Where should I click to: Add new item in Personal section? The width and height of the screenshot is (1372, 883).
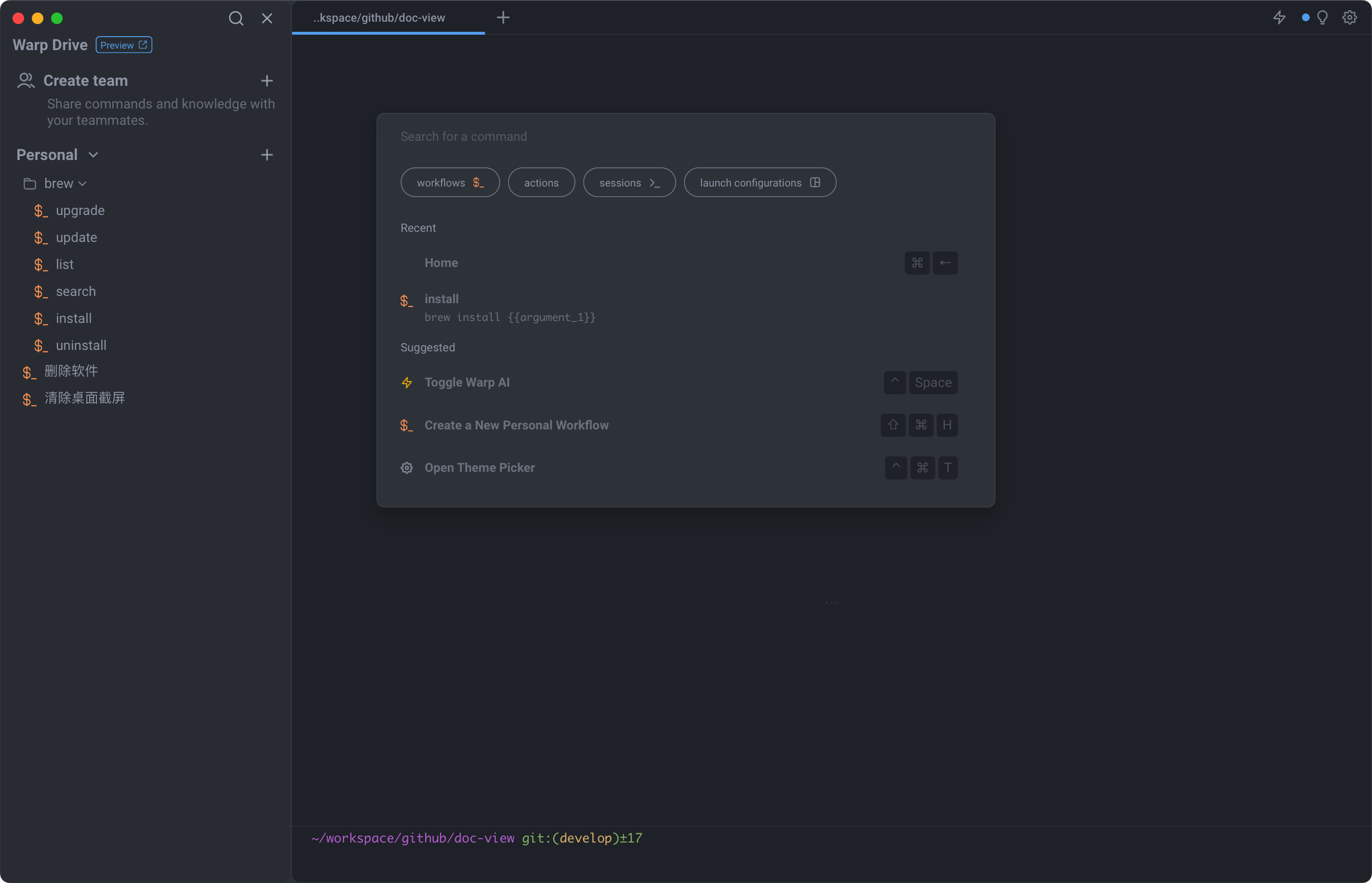tap(267, 155)
